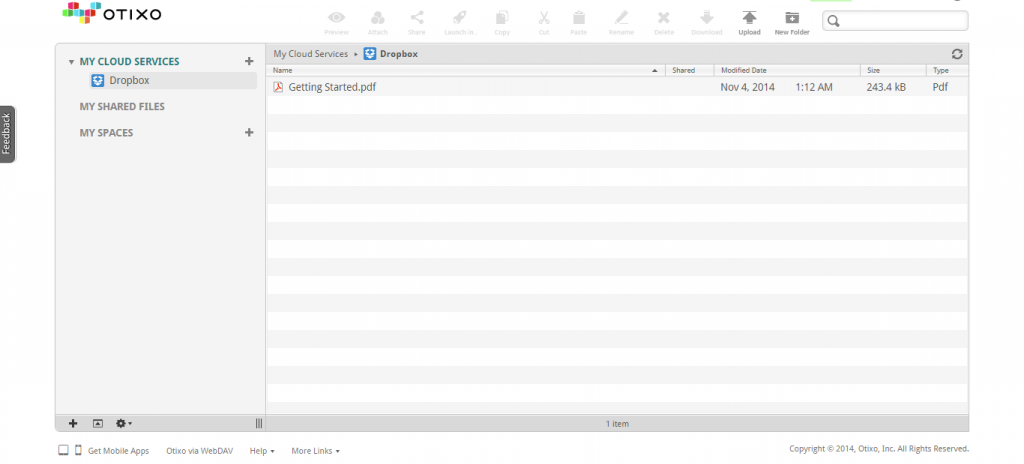Viewport: 1024px width, 464px height.
Task: Add a new space with plus
Action: point(249,132)
